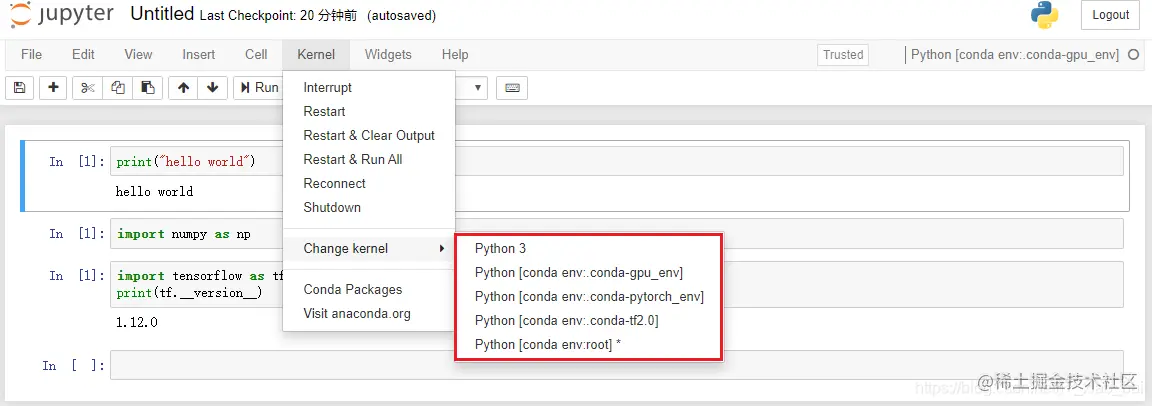Viewport: 1152px width, 406px height.
Task: Click the Logout button
Action: 1110,15
